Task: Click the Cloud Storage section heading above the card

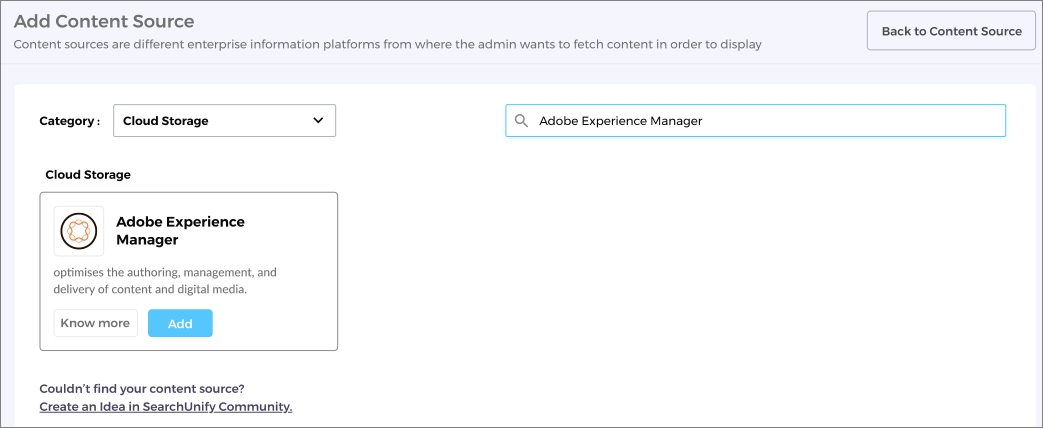Action: pyautogui.click(x=88, y=175)
